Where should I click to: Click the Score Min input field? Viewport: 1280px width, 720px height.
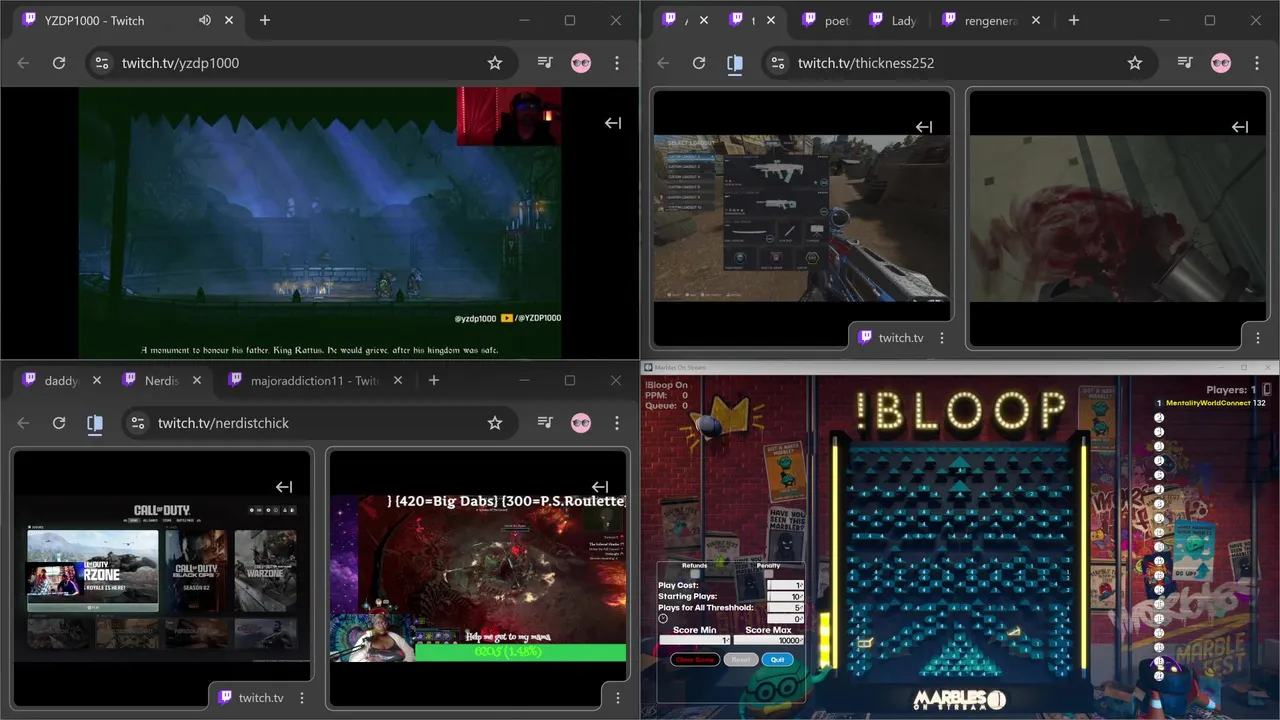[695, 640]
